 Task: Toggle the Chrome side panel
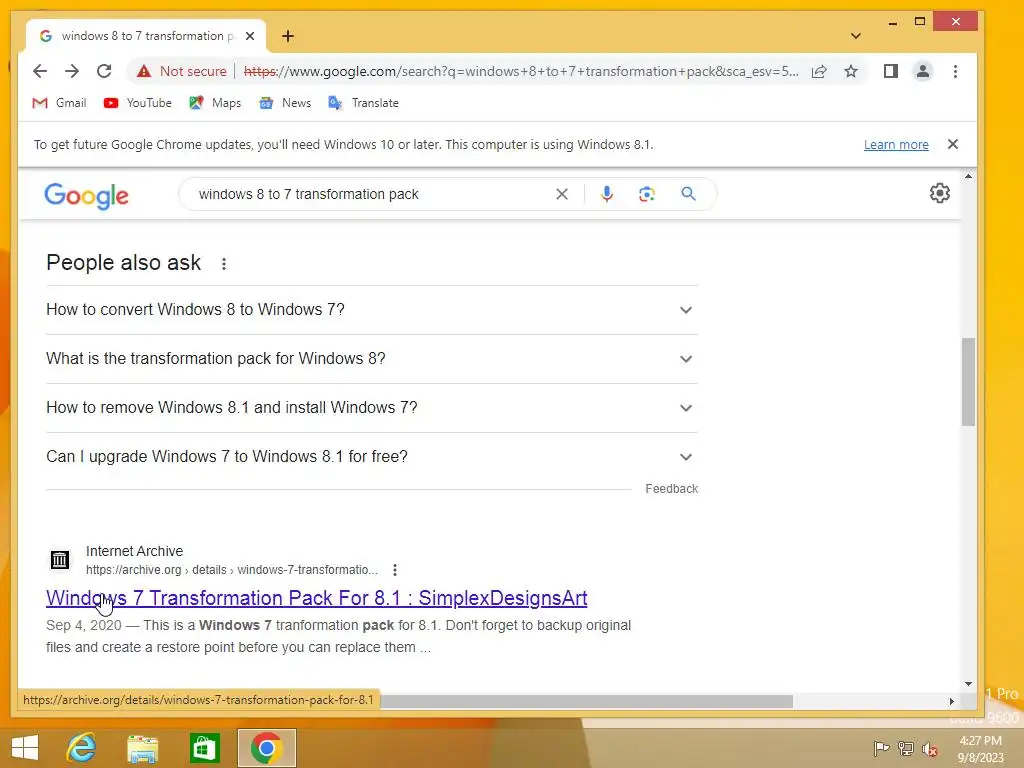(x=891, y=71)
